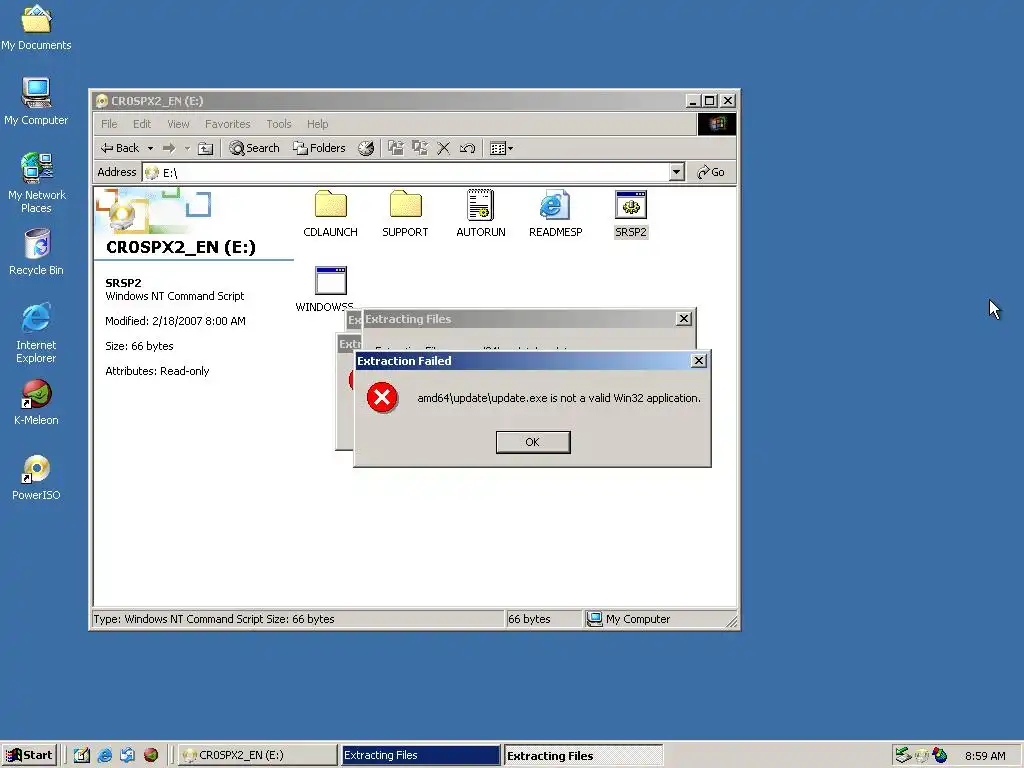Switch to CR0SPX2_EN (E:) taskbar button

pos(257,755)
